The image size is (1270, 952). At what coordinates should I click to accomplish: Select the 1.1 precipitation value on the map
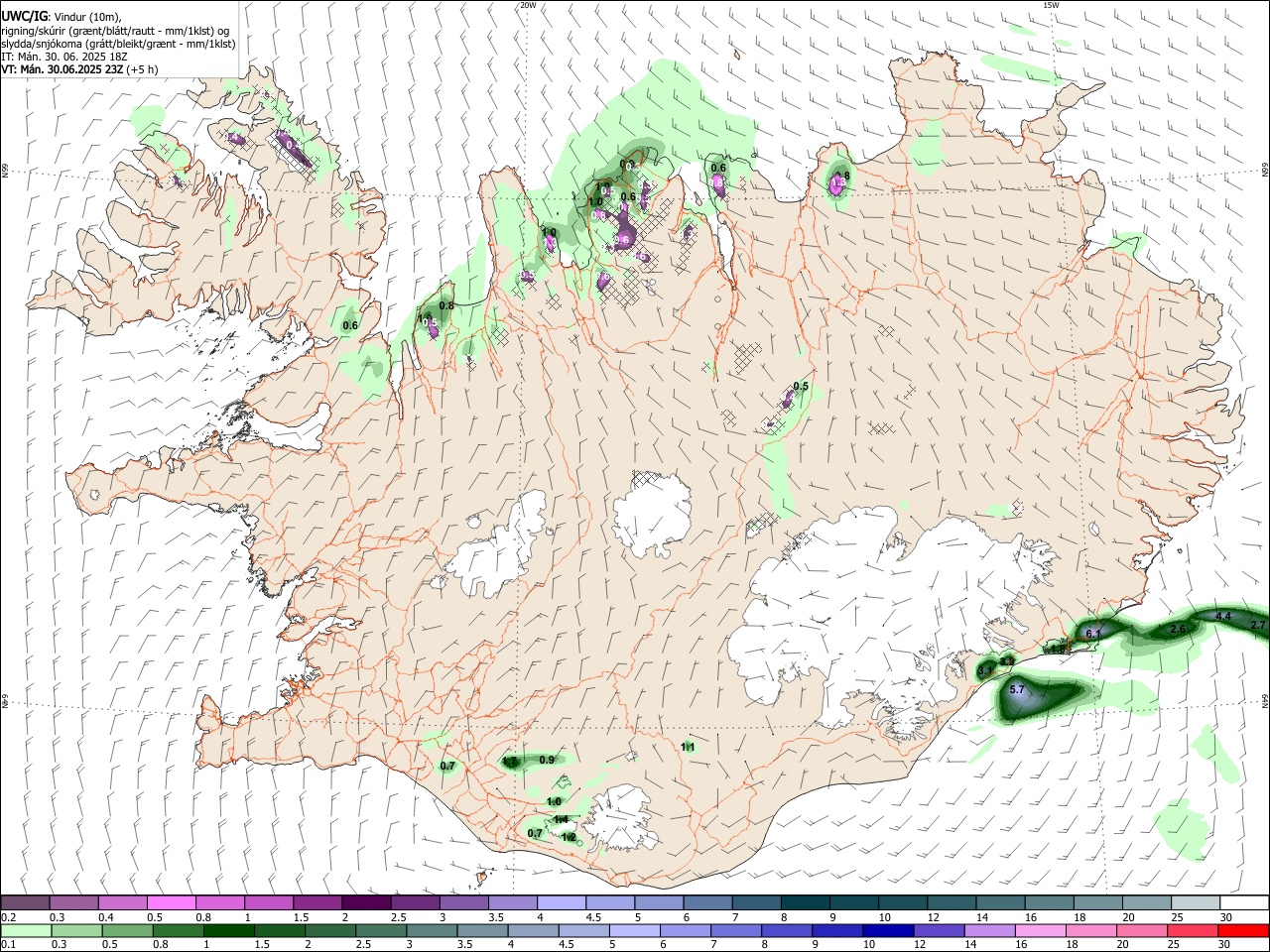point(689,747)
